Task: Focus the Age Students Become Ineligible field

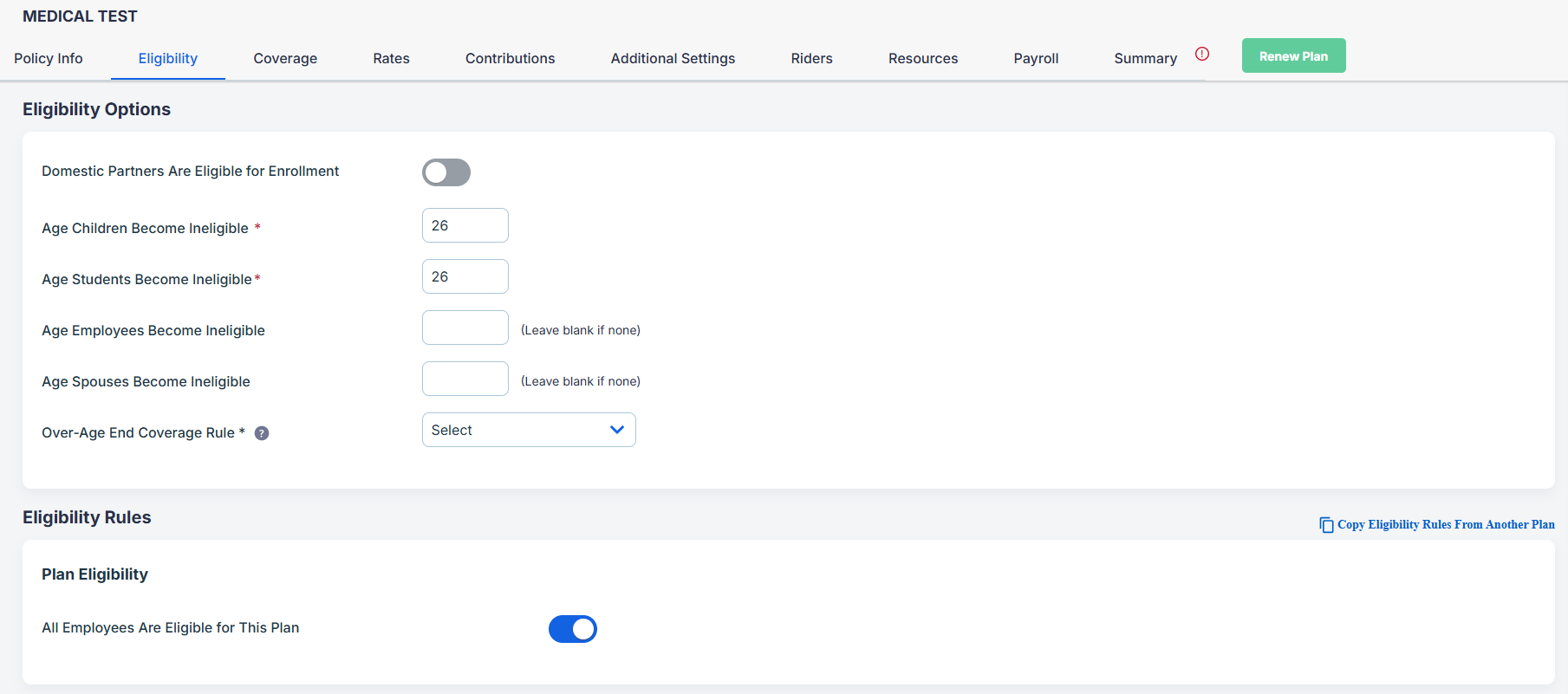Action: (465, 276)
